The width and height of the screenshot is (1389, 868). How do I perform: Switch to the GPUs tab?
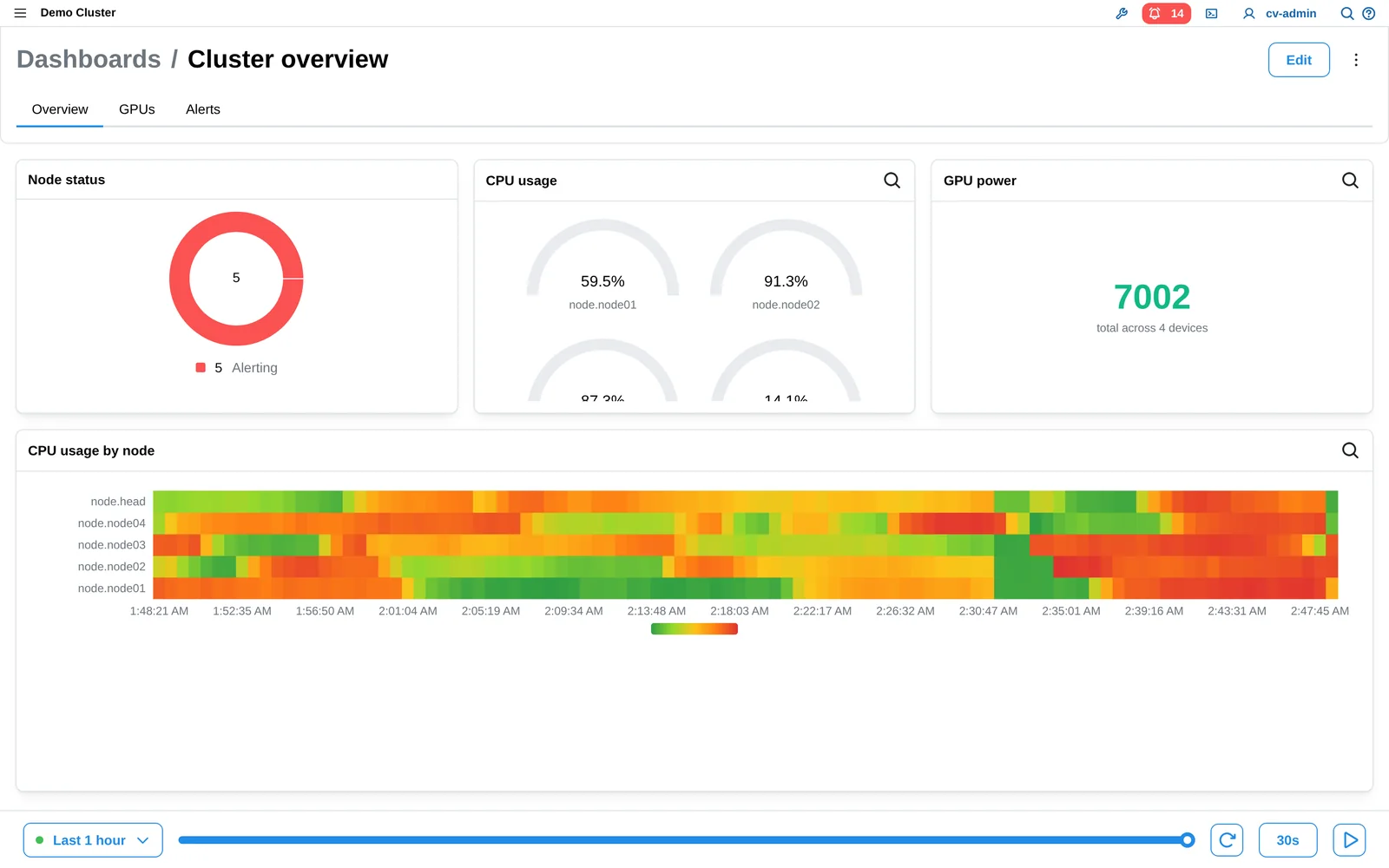137,109
